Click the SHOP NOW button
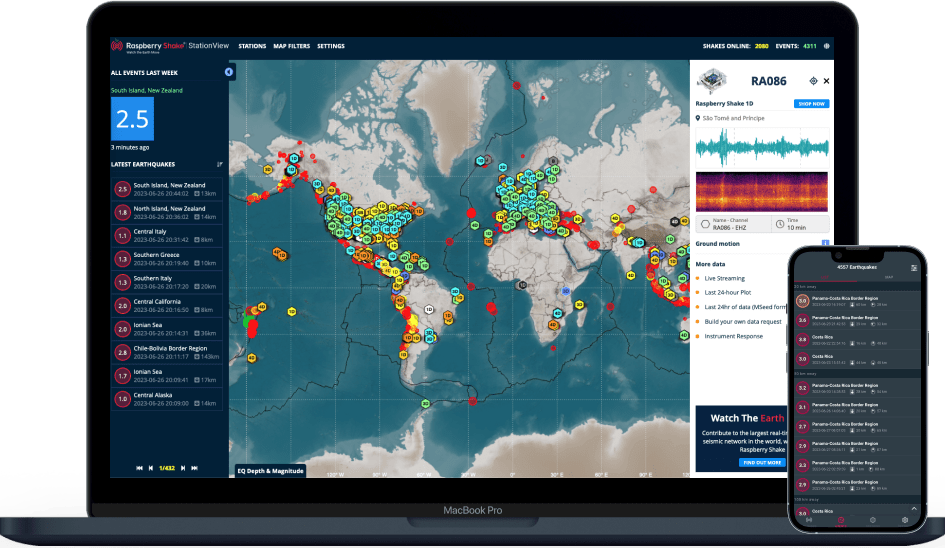Screen dimensions: 945x548 tap(811, 104)
